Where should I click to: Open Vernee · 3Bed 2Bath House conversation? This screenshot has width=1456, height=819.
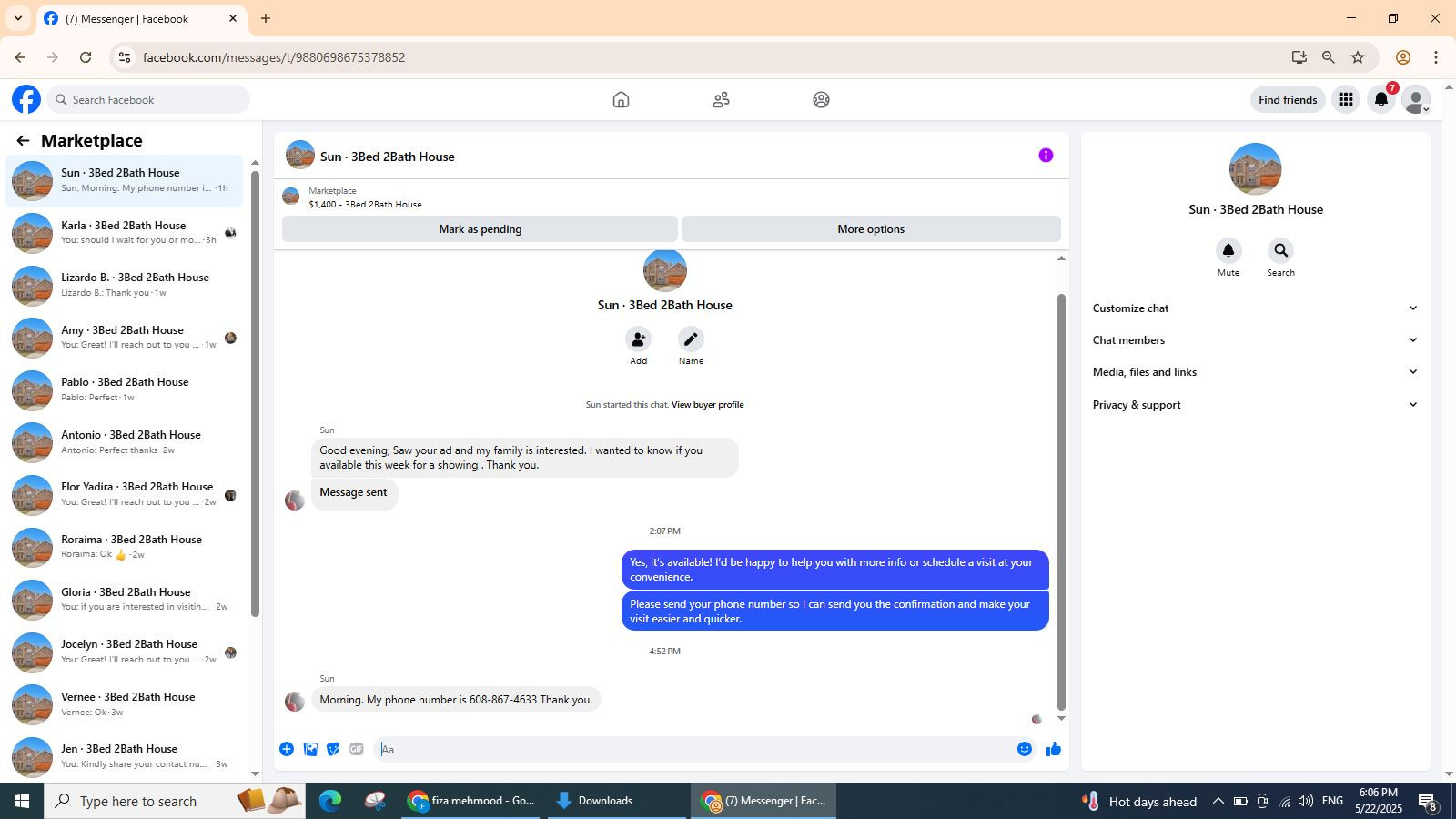[125, 704]
